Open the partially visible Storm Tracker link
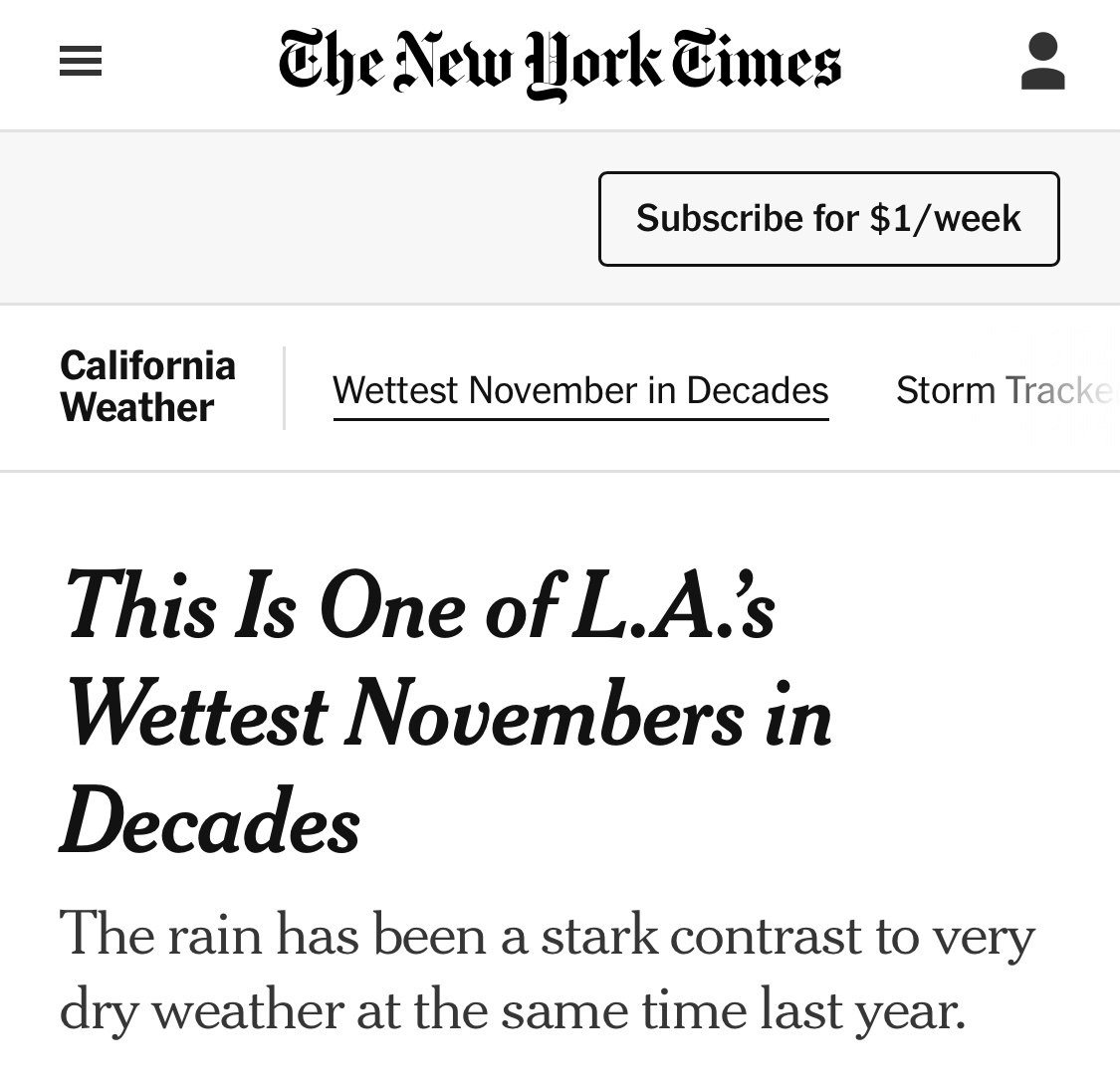1120x1090 pixels. coord(1004,390)
